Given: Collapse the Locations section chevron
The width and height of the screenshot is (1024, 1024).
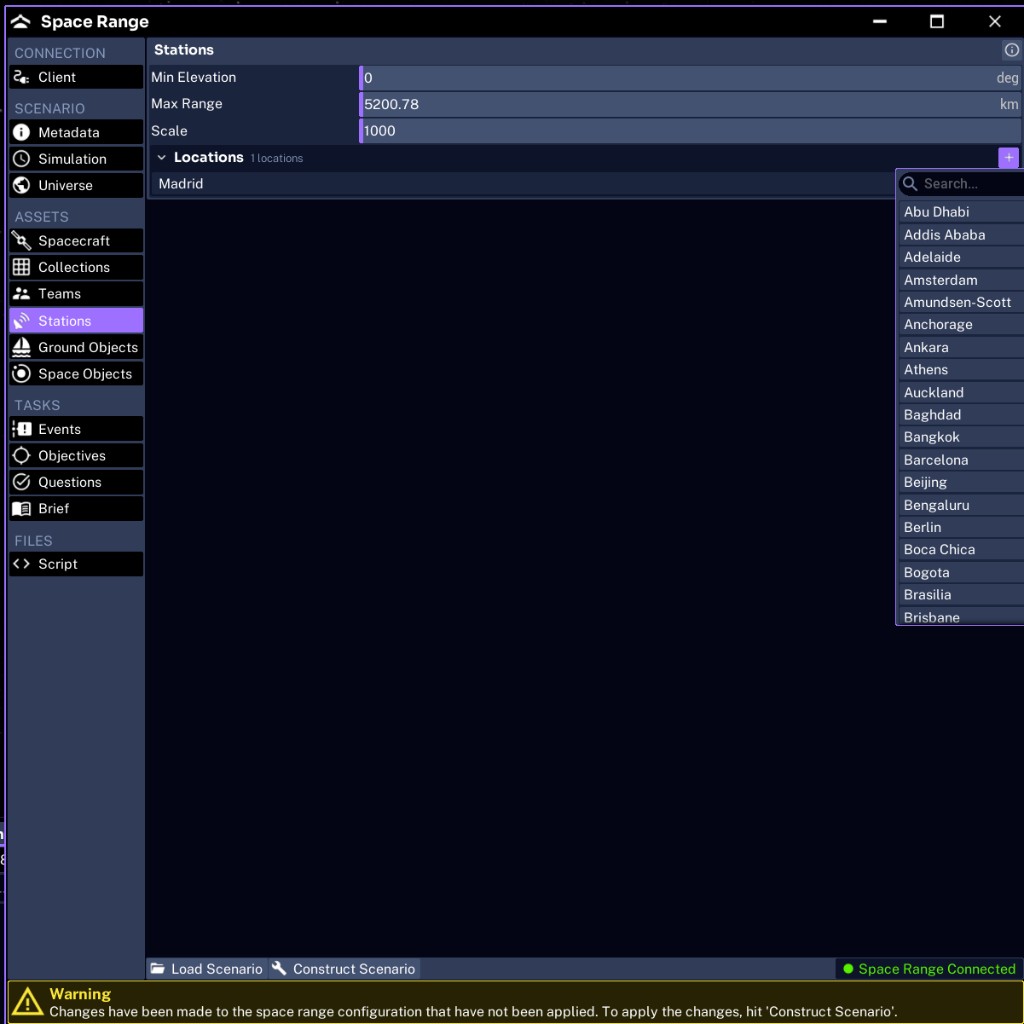Looking at the screenshot, I should [x=161, y=157].
